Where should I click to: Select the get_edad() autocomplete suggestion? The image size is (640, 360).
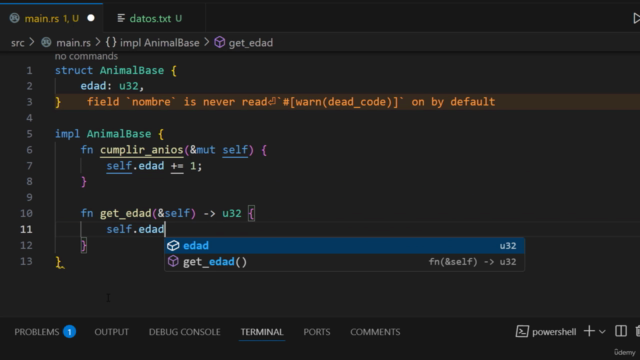[344, 262]
